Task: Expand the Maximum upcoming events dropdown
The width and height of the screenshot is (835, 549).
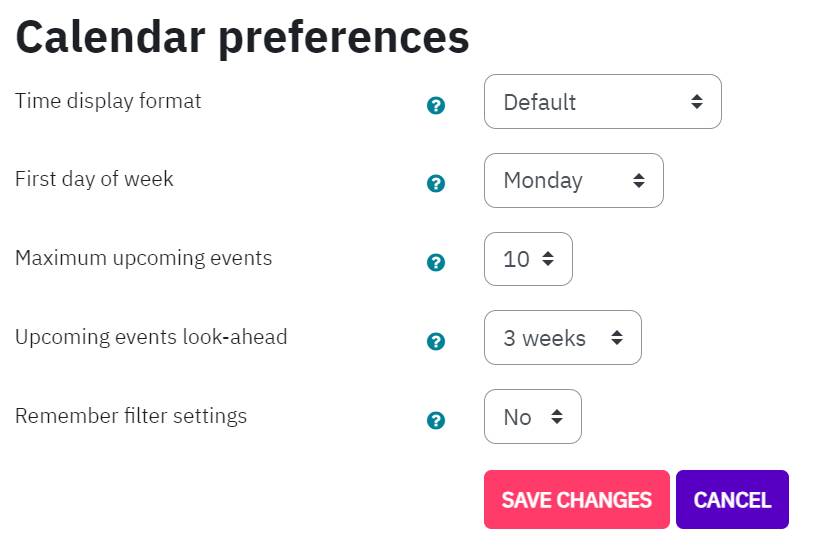Action: pyautogui.click(x=528, y=259)
